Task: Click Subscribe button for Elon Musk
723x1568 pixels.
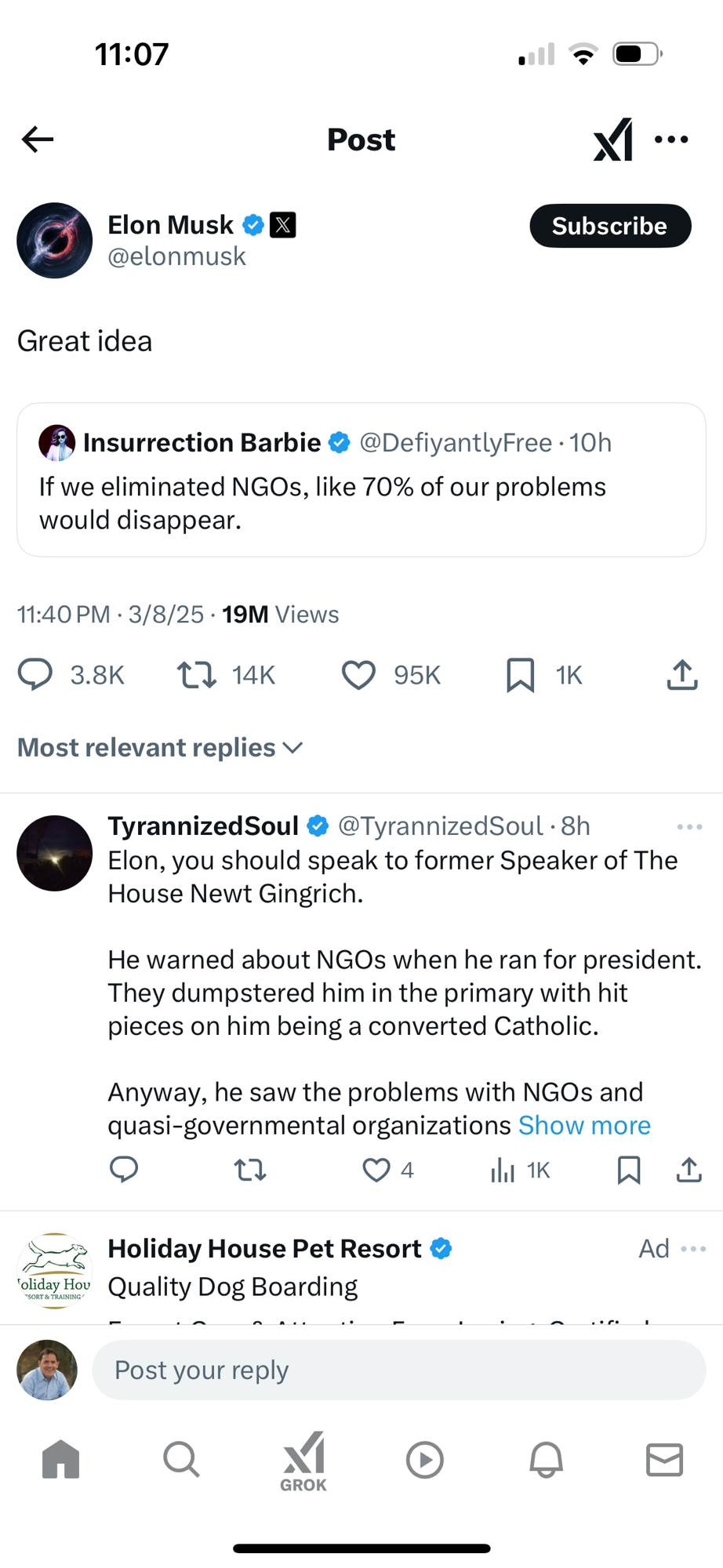Action: click(x=610, y=226)
